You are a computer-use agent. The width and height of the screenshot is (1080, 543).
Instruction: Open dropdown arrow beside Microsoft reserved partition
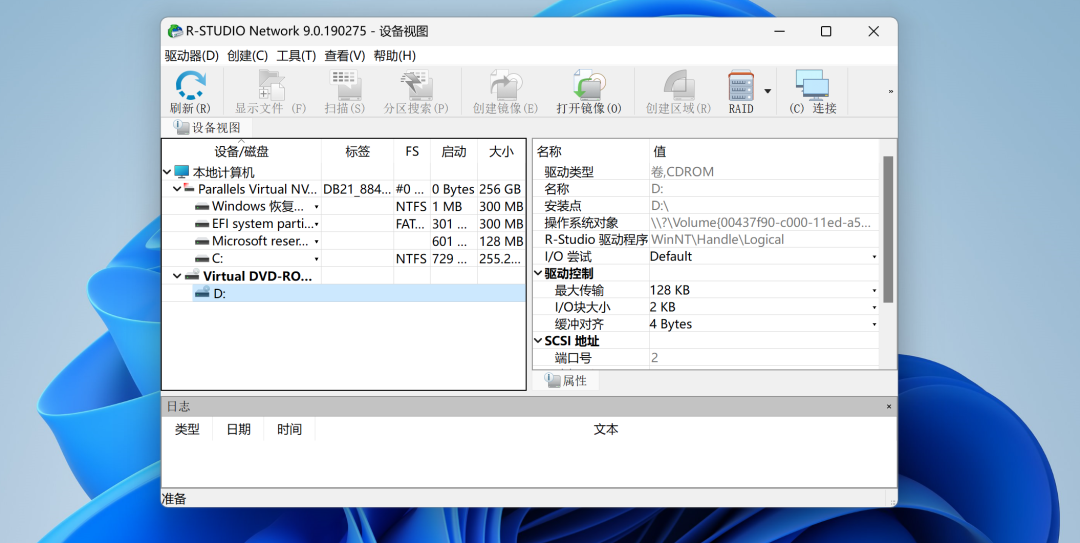click(x=316, y=242)
